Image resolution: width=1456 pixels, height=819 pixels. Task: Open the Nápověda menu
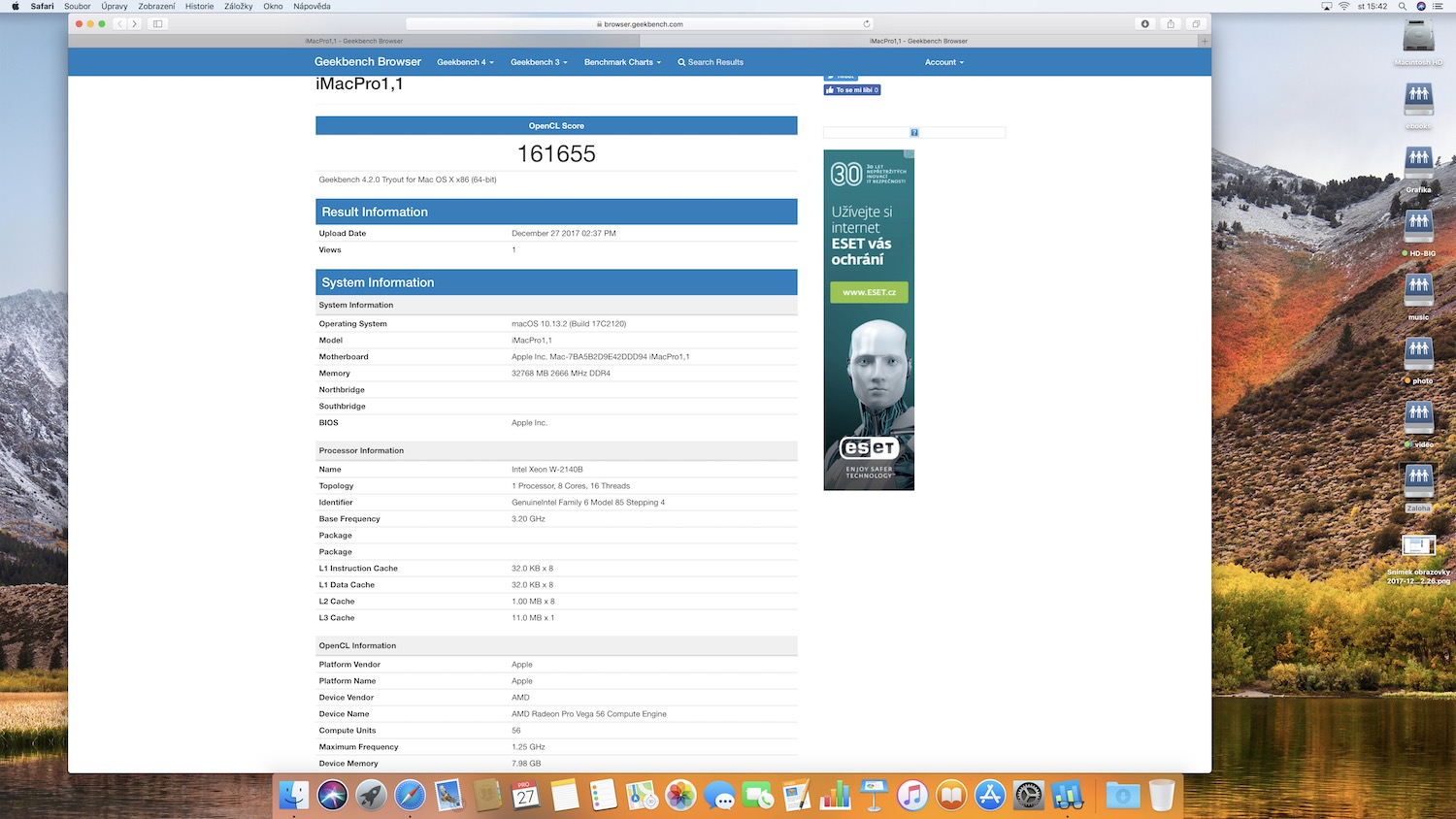tap(312, 6)
